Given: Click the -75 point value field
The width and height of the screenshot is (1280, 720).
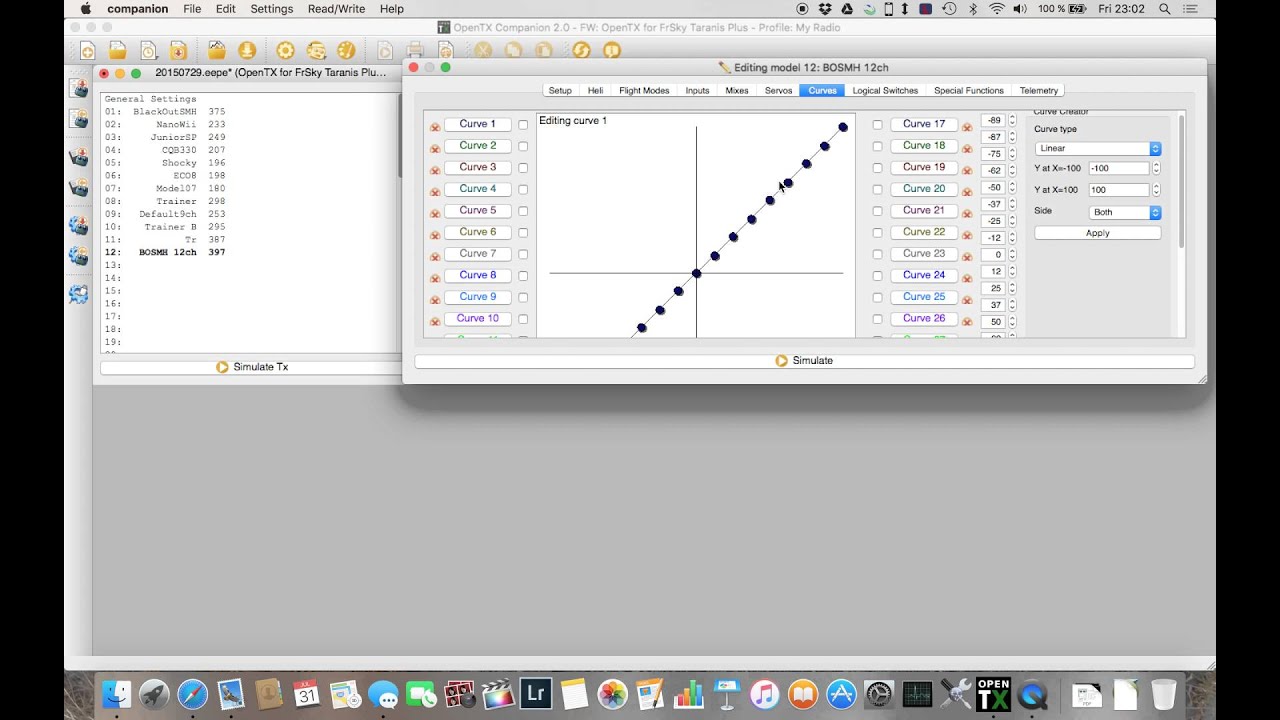Looking at the screenshot, I should 993,154.
